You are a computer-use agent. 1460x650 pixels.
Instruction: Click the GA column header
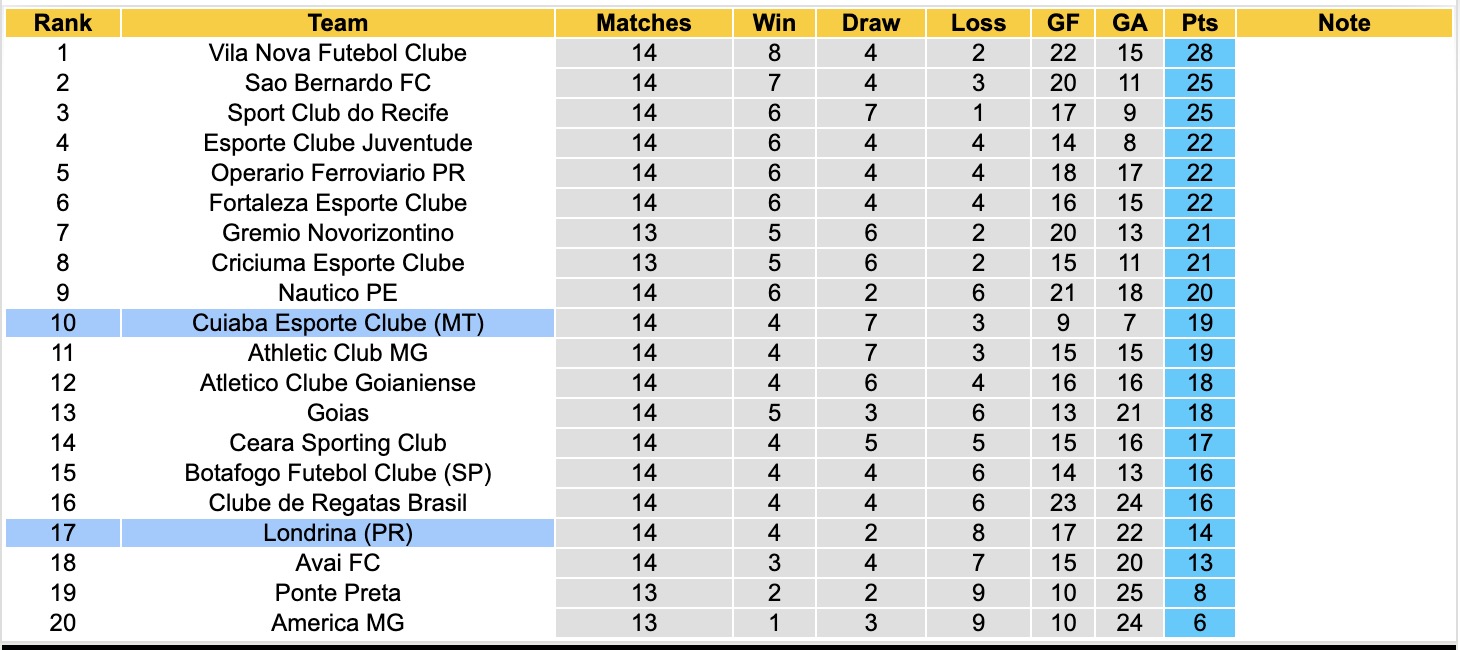click(x=1130, y=23)
